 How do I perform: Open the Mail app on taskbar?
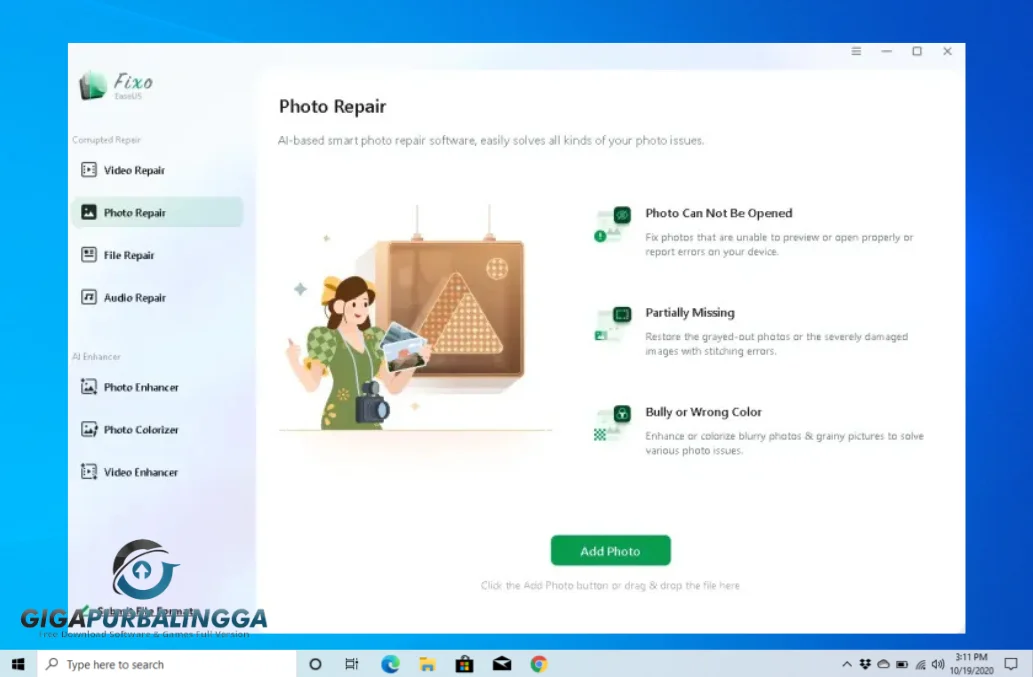(x=501, y=664)
